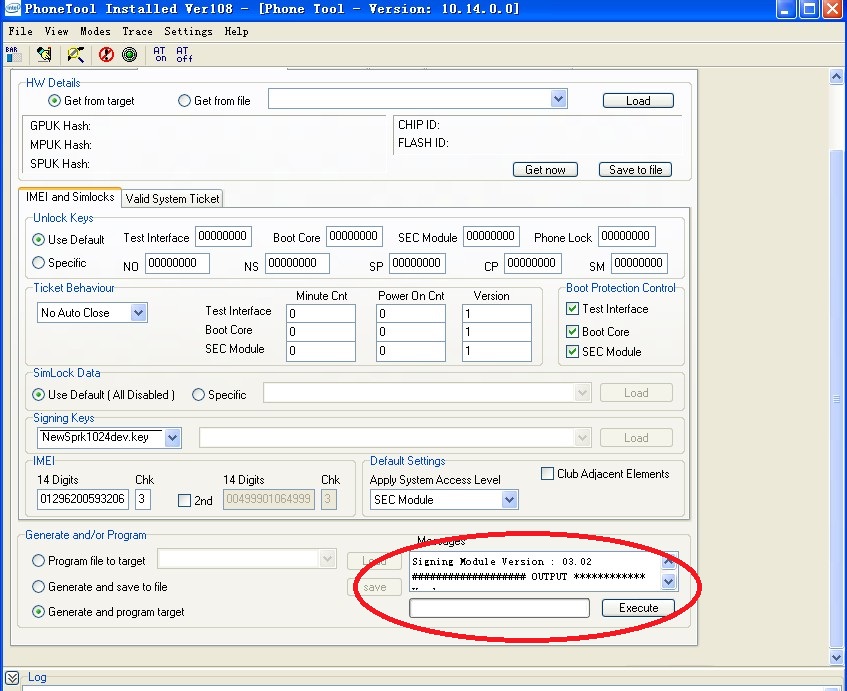
Task: Open the SEC Module access level dropdown
Action: tap(509, 500)
